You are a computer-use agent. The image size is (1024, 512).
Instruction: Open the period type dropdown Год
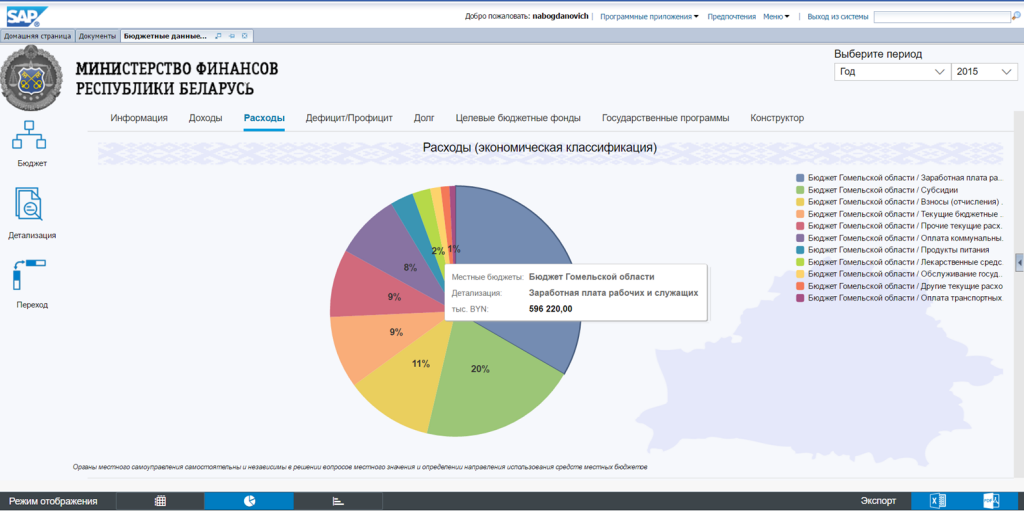(891, 72)
